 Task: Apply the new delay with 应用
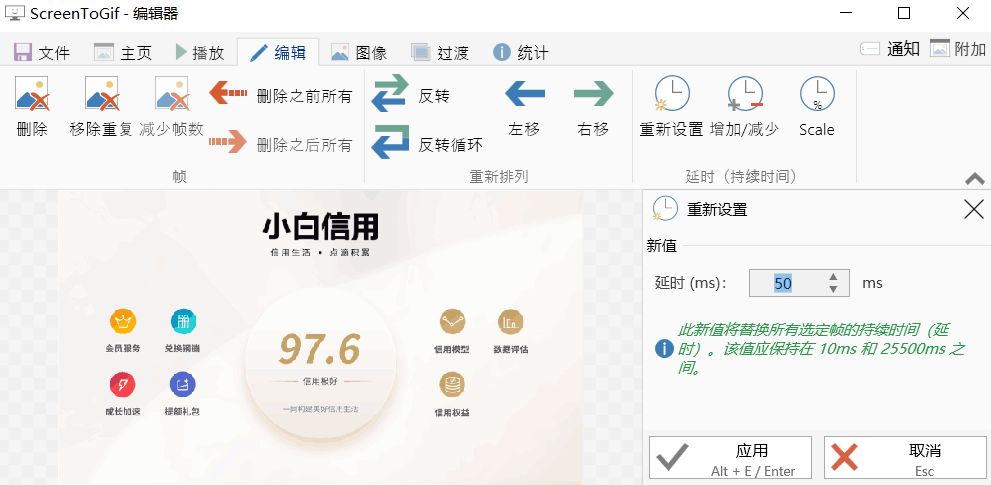pos(730,458)
